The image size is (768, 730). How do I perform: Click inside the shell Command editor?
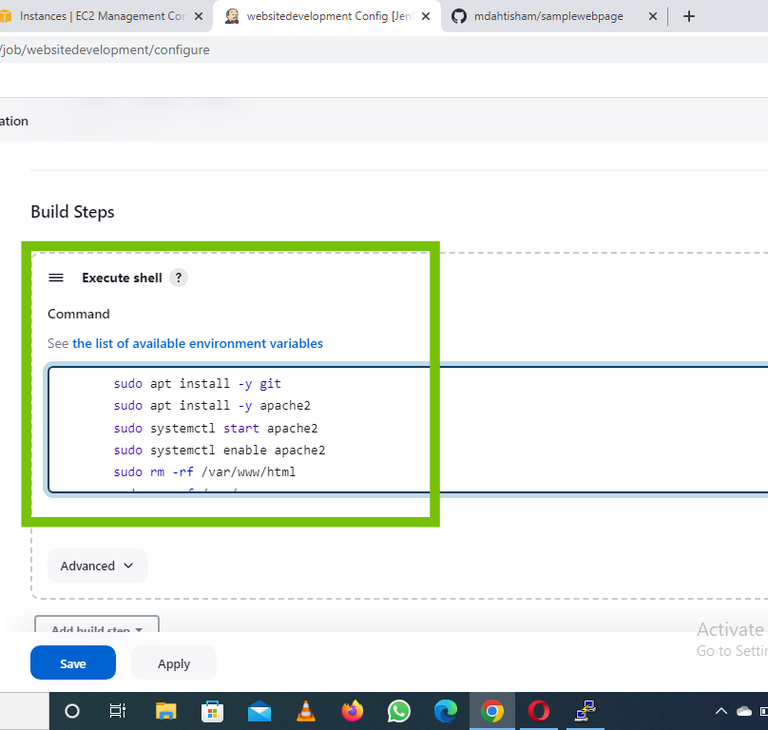coord(408,429)
